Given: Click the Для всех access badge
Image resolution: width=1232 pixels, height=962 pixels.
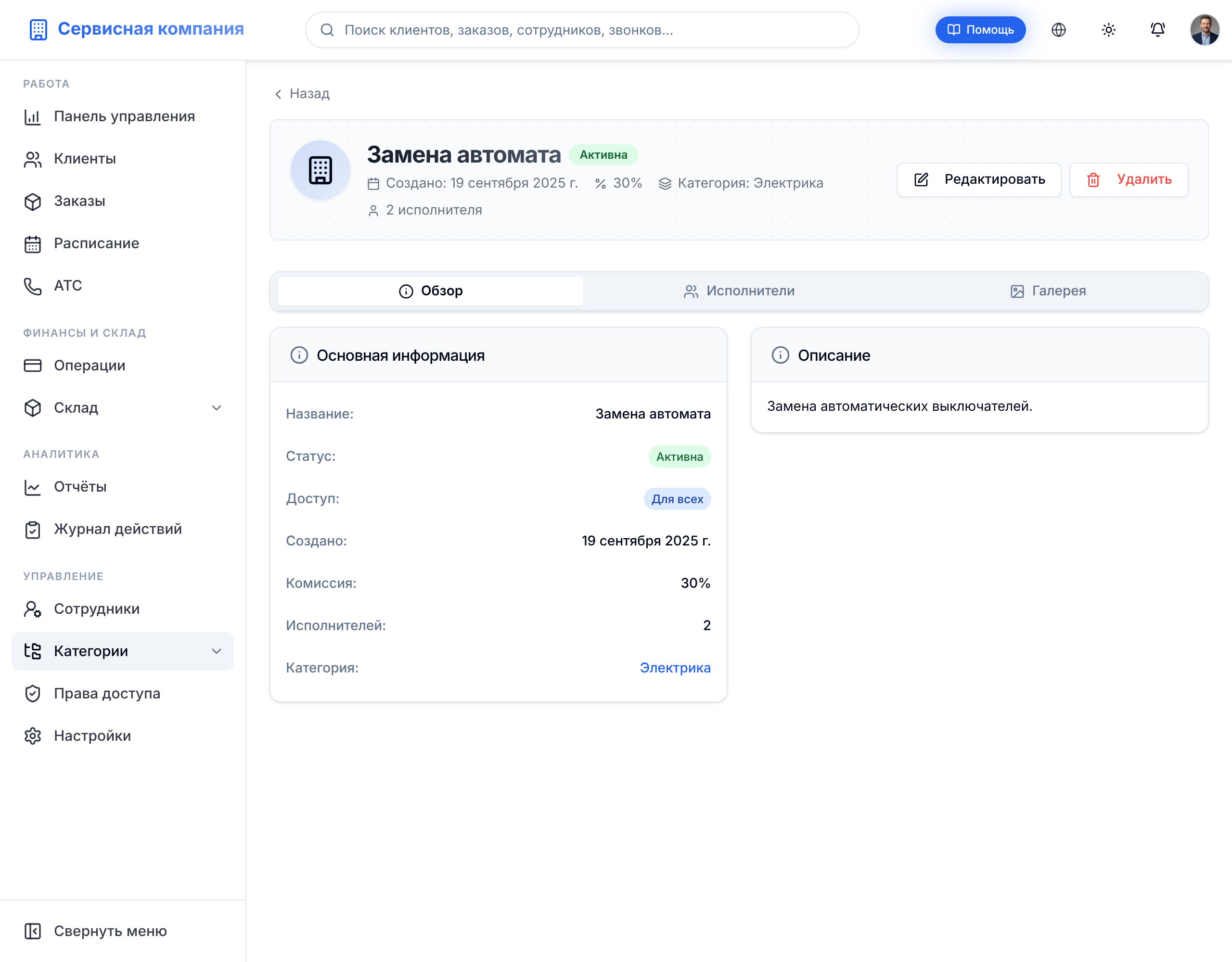Looking at the screenshot, I should pos(677,499).
